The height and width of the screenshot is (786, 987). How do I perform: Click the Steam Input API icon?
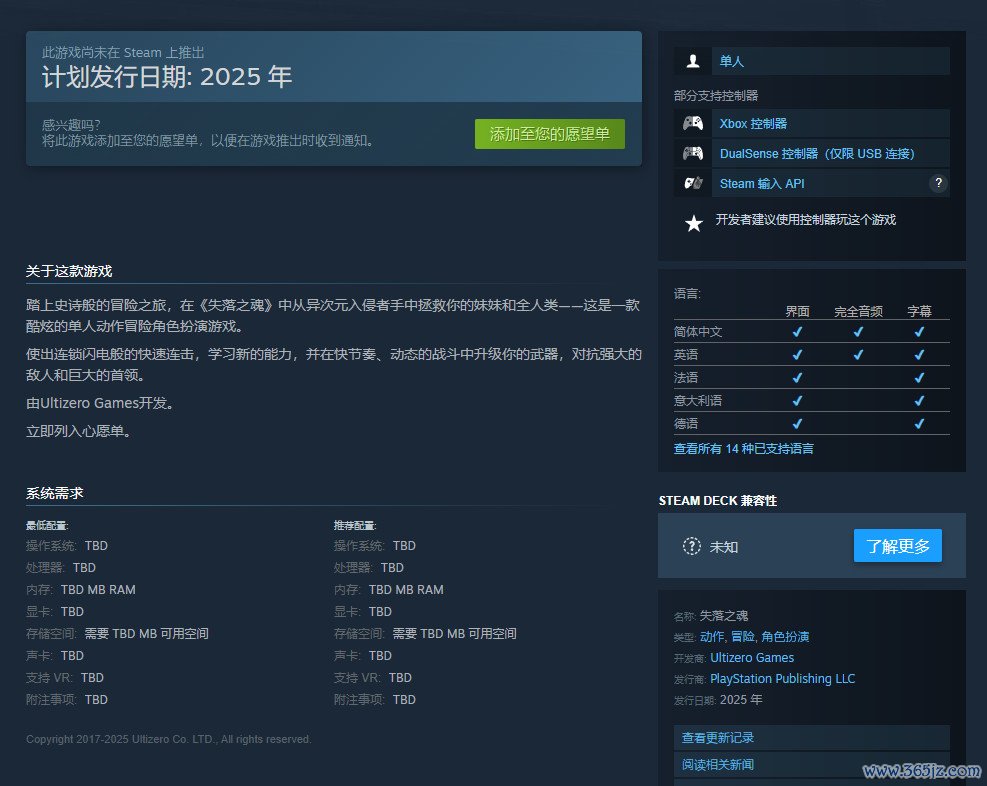pos(693,183)
